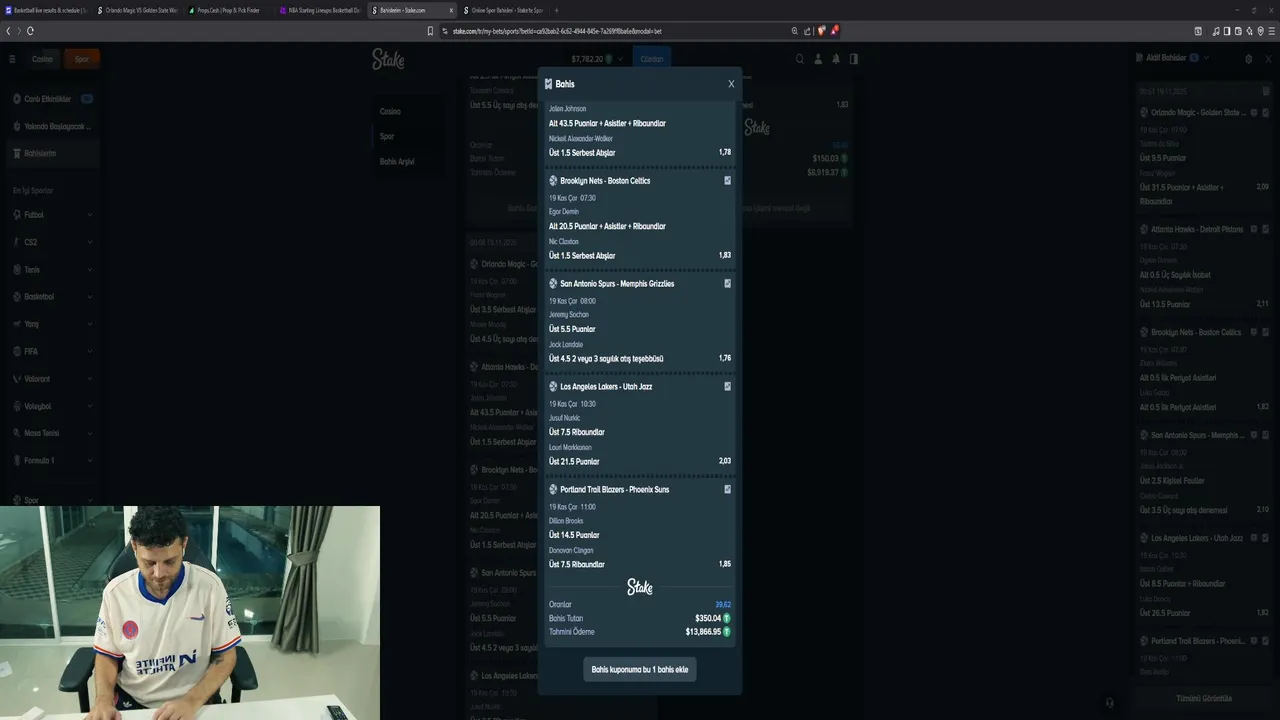The height and width of the screenshot is (720, 1280).
Task: Click the Masa Tenisi sport icon
Action: pyautogui.click(x=17, y=433)
